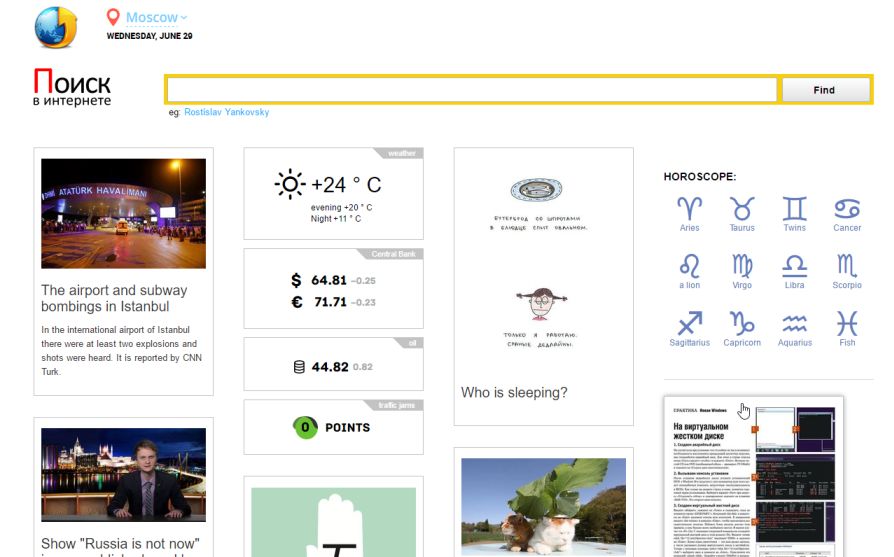Open the Istanbul bombings headline
Image resolution: width=894 pixels, height=557 pixels.
(114, 298)
